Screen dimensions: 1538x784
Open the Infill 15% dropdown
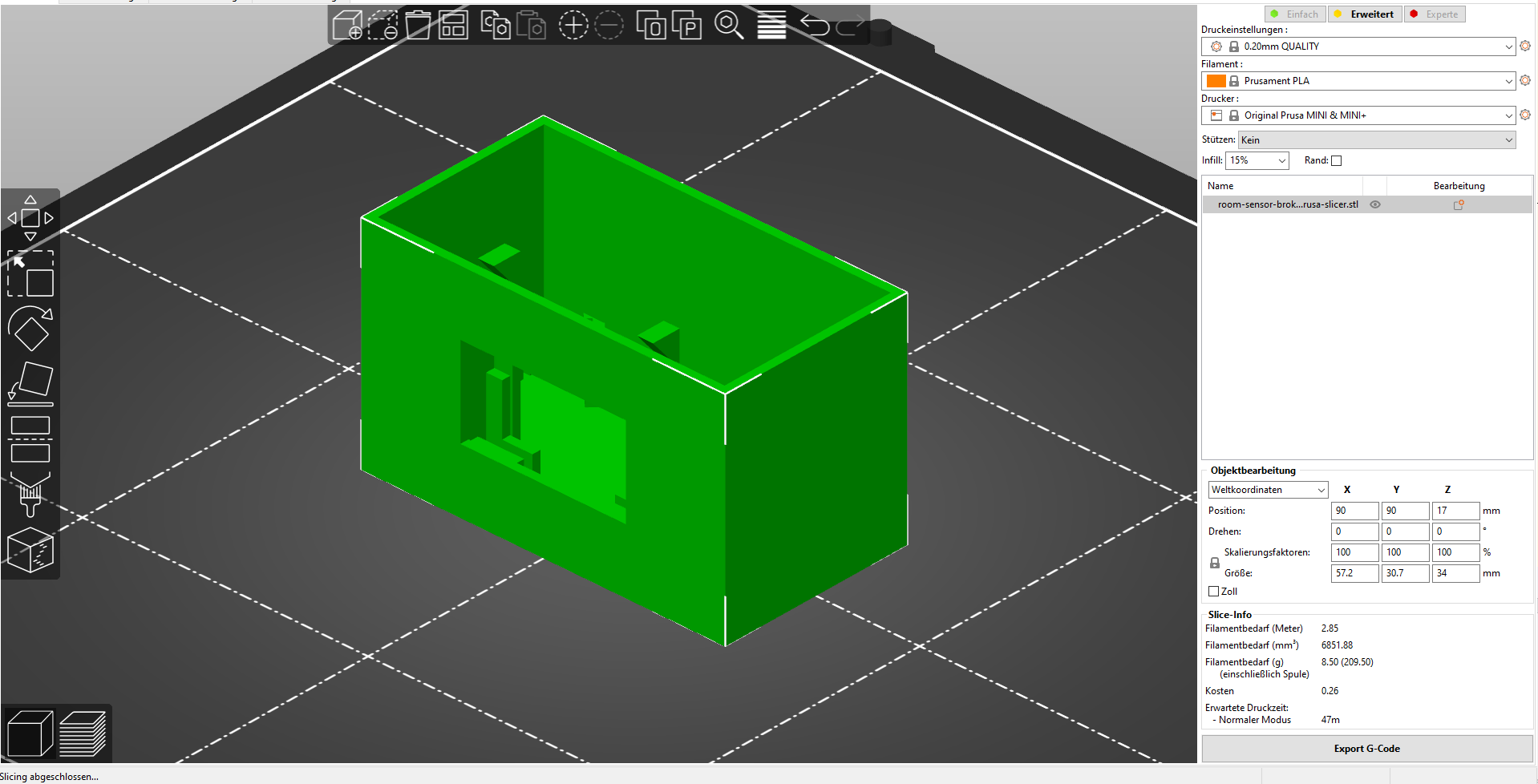point(1257,160)
